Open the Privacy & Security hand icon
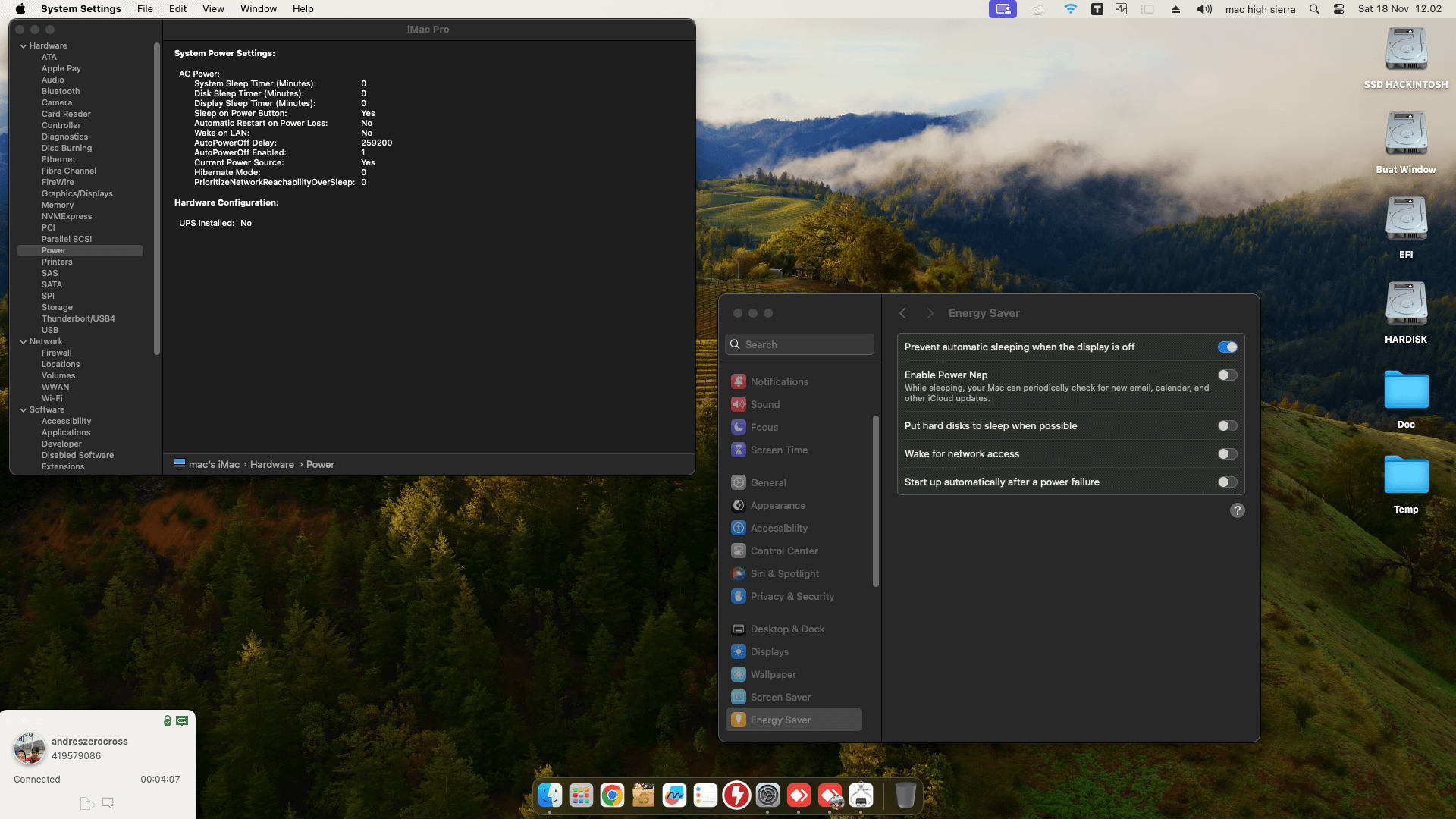This screenshot has height=819, width=1456. 739,596
